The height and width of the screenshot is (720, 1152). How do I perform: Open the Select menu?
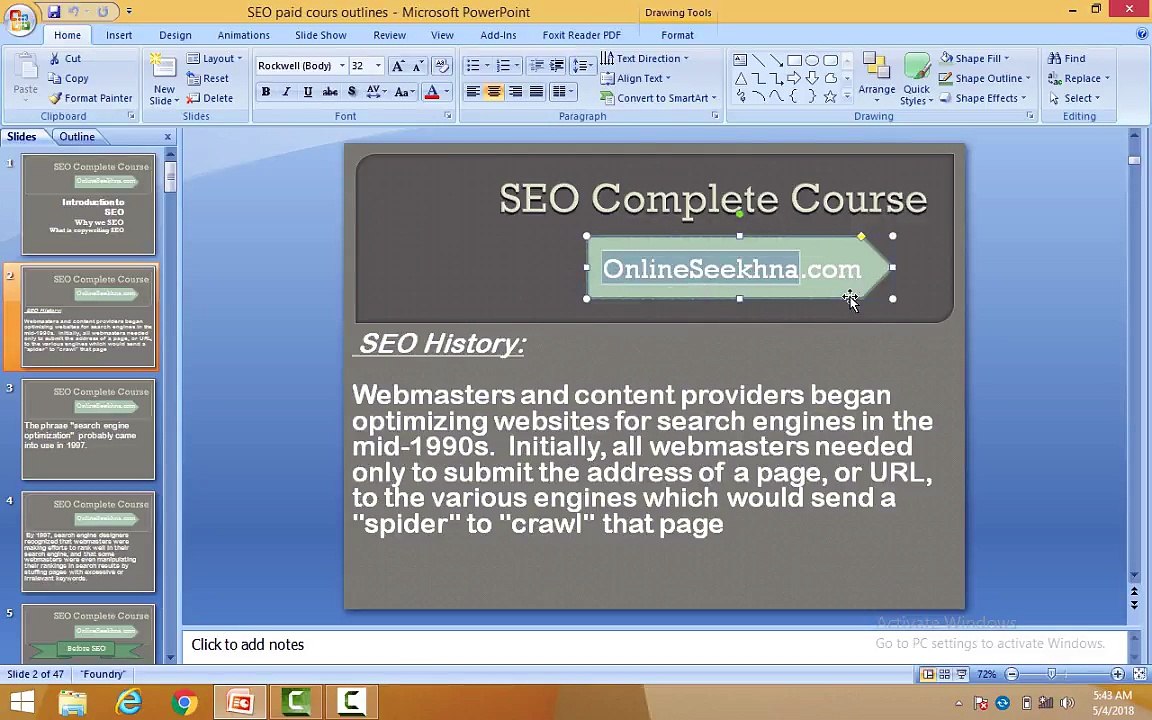tap(1074, 98)
